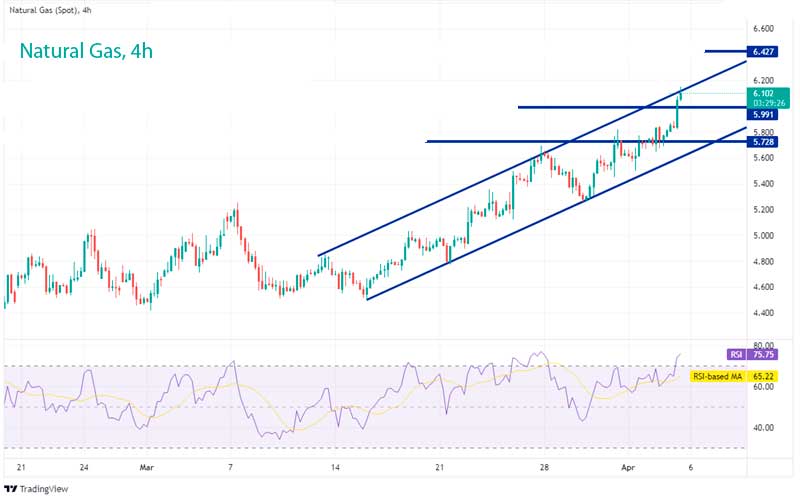The image size is (800, 501).
Task: Select the 4.400 price scale value
Action: click(x=763, y=313)
